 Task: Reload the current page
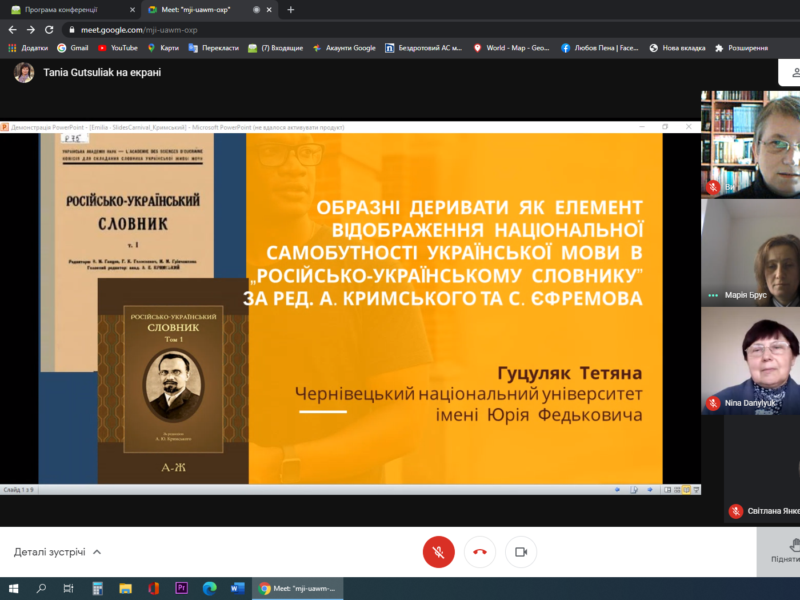coord(50,30)
